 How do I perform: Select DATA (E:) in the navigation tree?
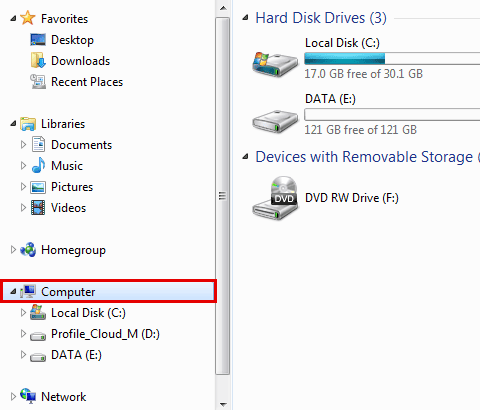[x=76, y=355]
